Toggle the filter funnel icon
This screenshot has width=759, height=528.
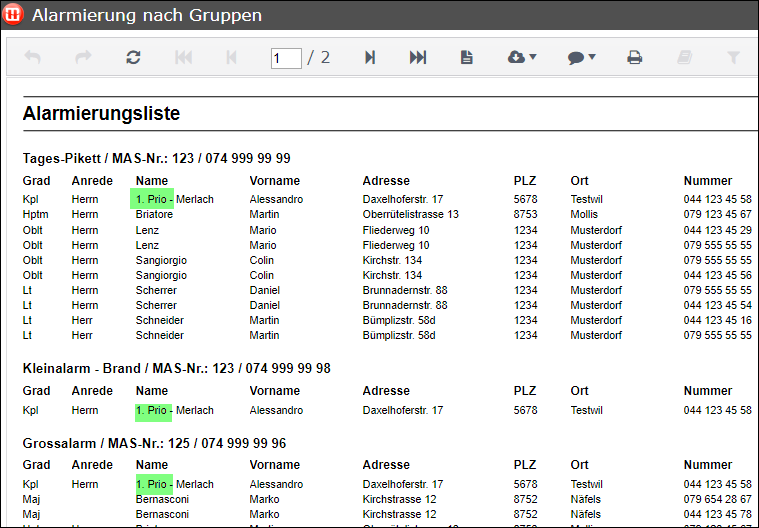[x=733, y=58]
